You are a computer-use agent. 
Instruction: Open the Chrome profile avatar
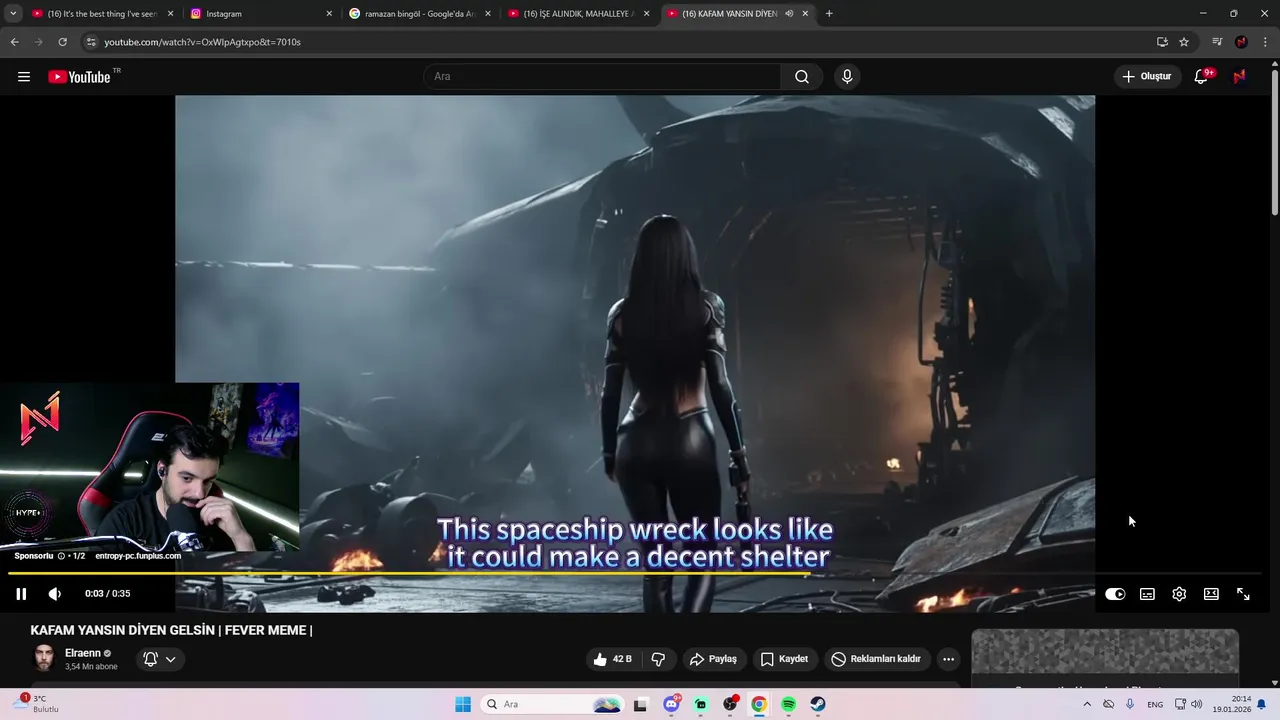point(1241,42)
